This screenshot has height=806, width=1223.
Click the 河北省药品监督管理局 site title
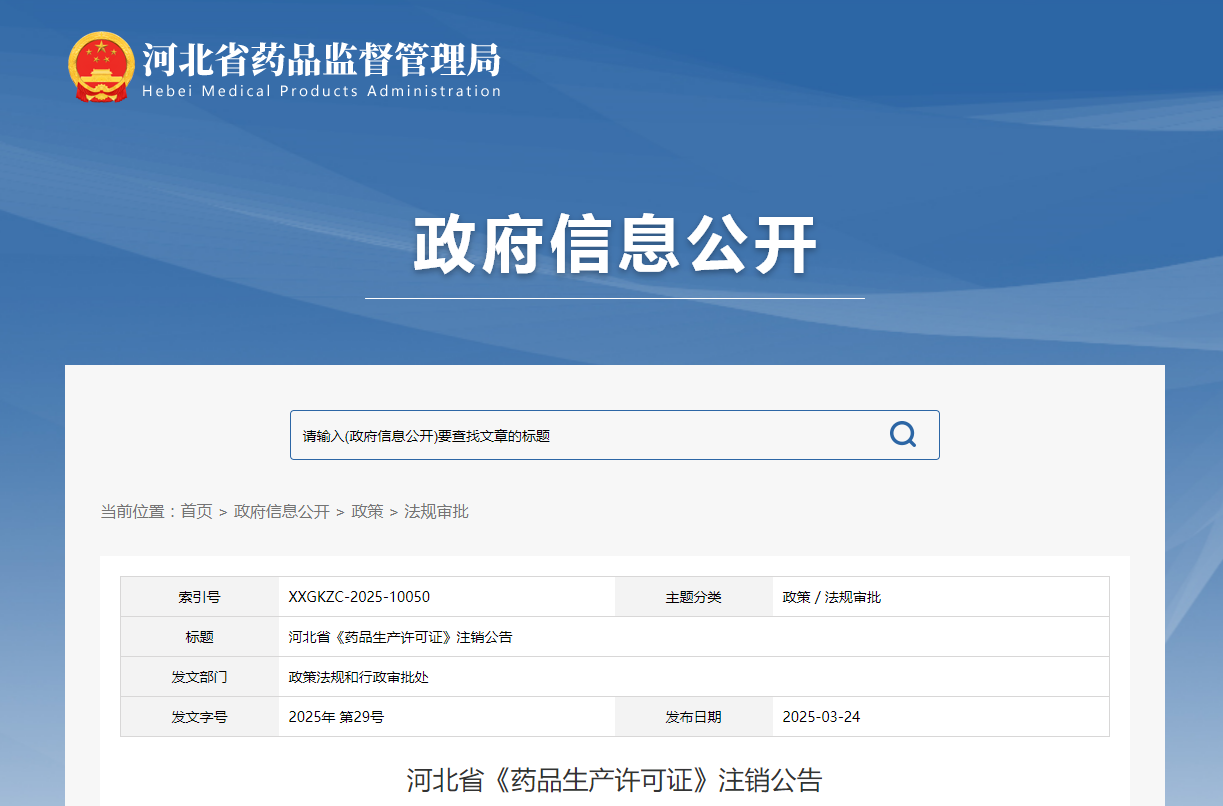coord(321,59)
